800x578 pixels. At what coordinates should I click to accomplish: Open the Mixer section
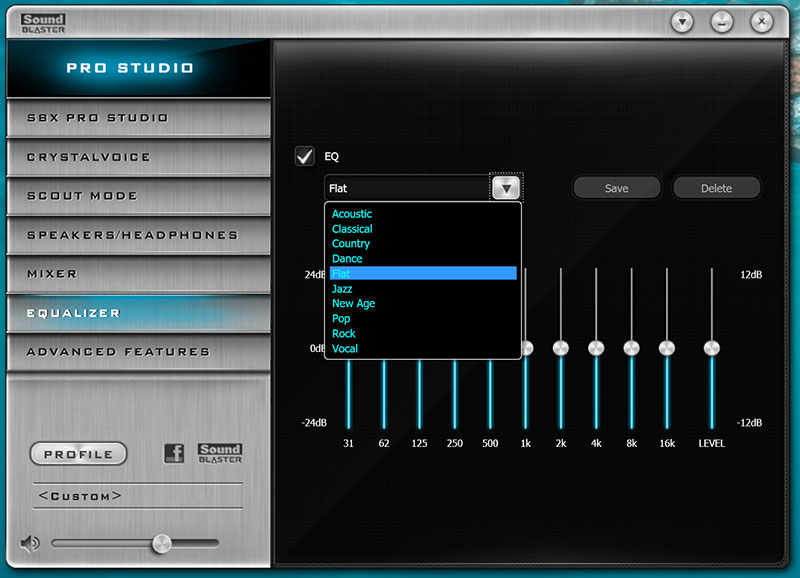click(138, 274)
